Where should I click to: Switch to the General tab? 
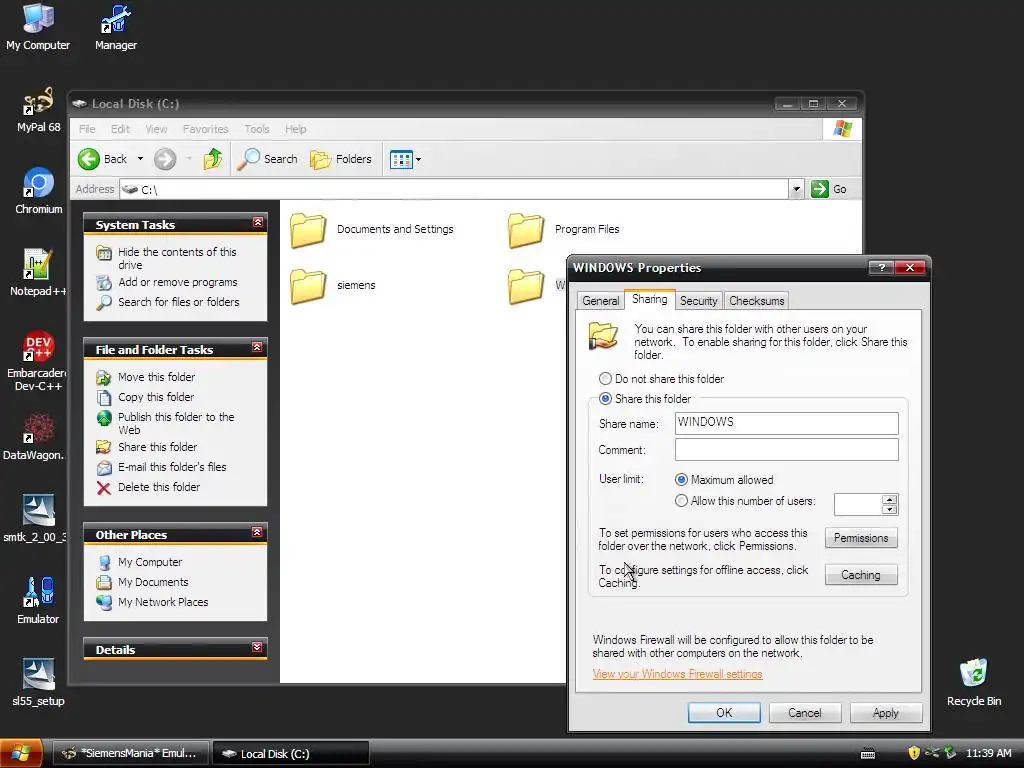(x=600, y=300)
